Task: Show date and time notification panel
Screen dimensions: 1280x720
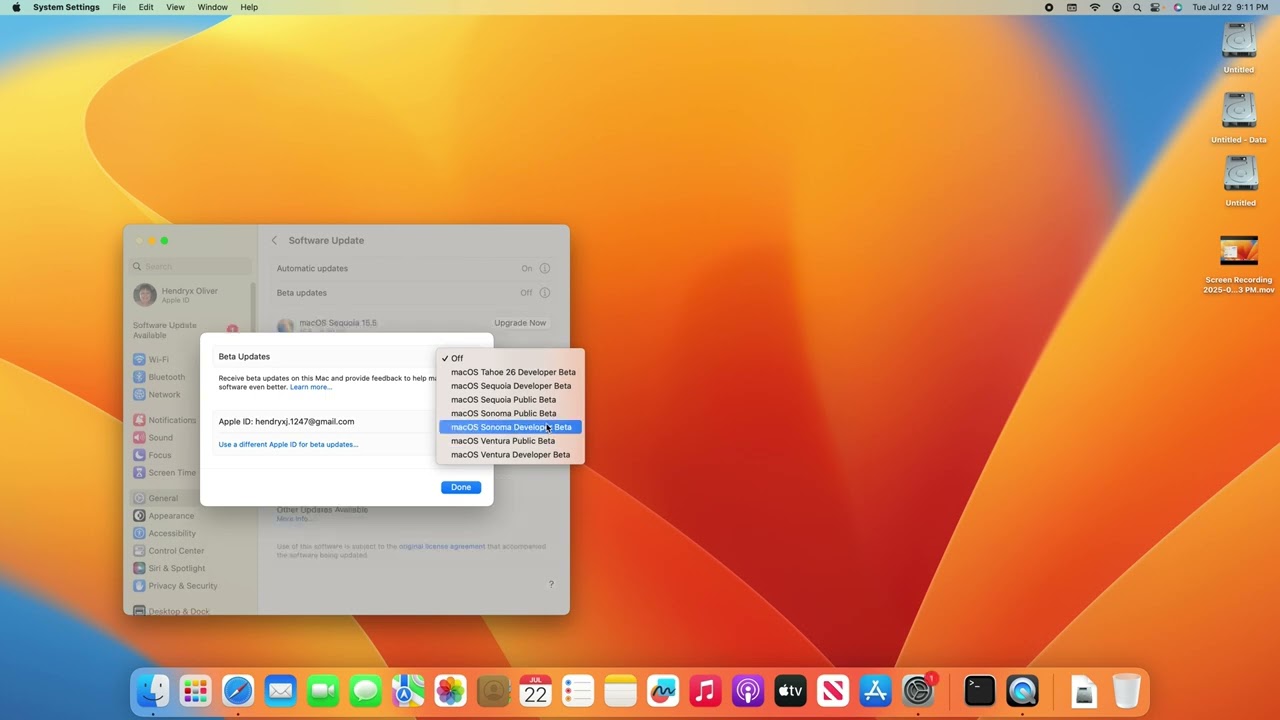Action: coord(1231,7)
